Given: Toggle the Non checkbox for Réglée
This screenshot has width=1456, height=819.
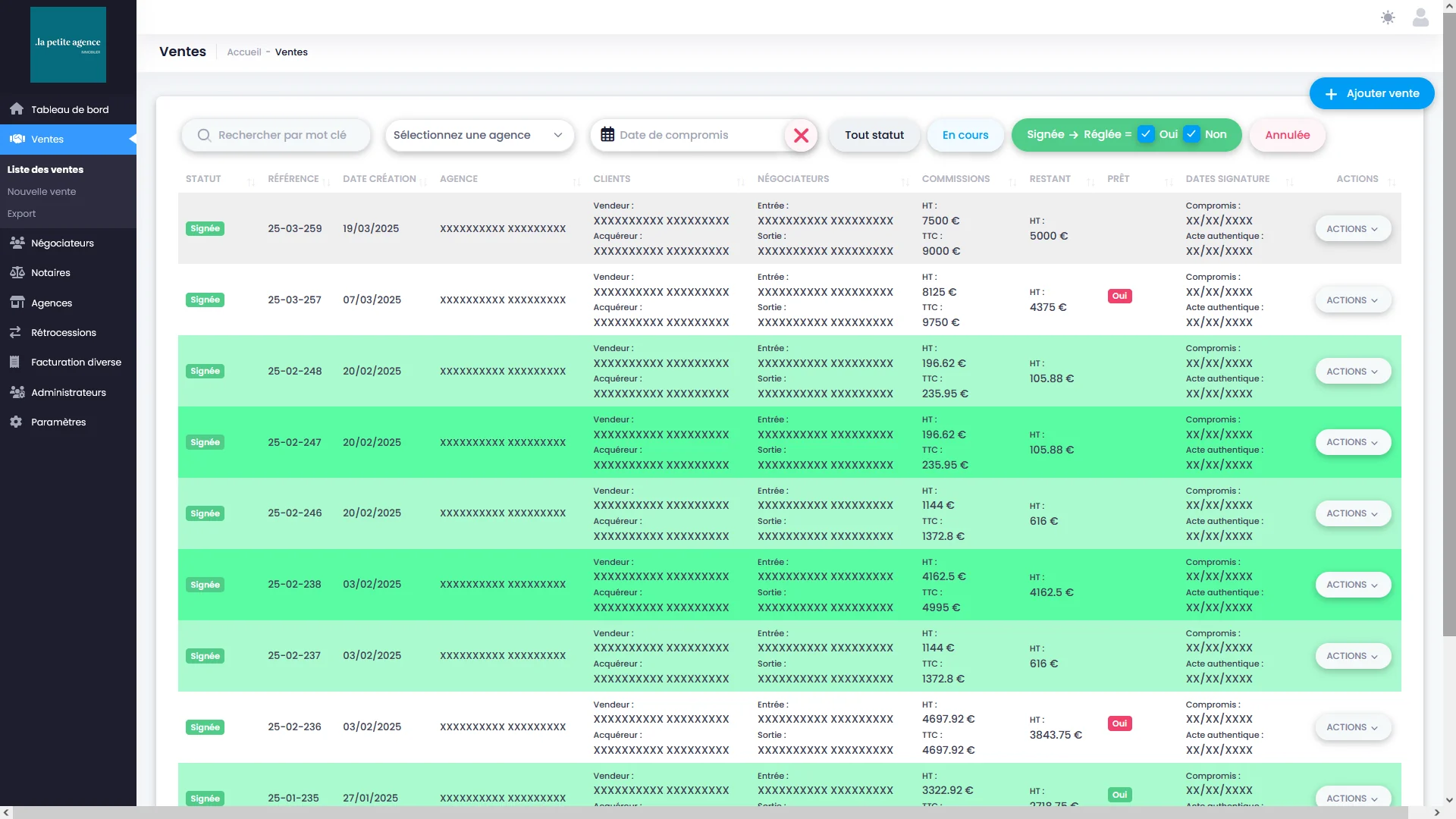Looking at the screenshot, I should (1191, 134).
